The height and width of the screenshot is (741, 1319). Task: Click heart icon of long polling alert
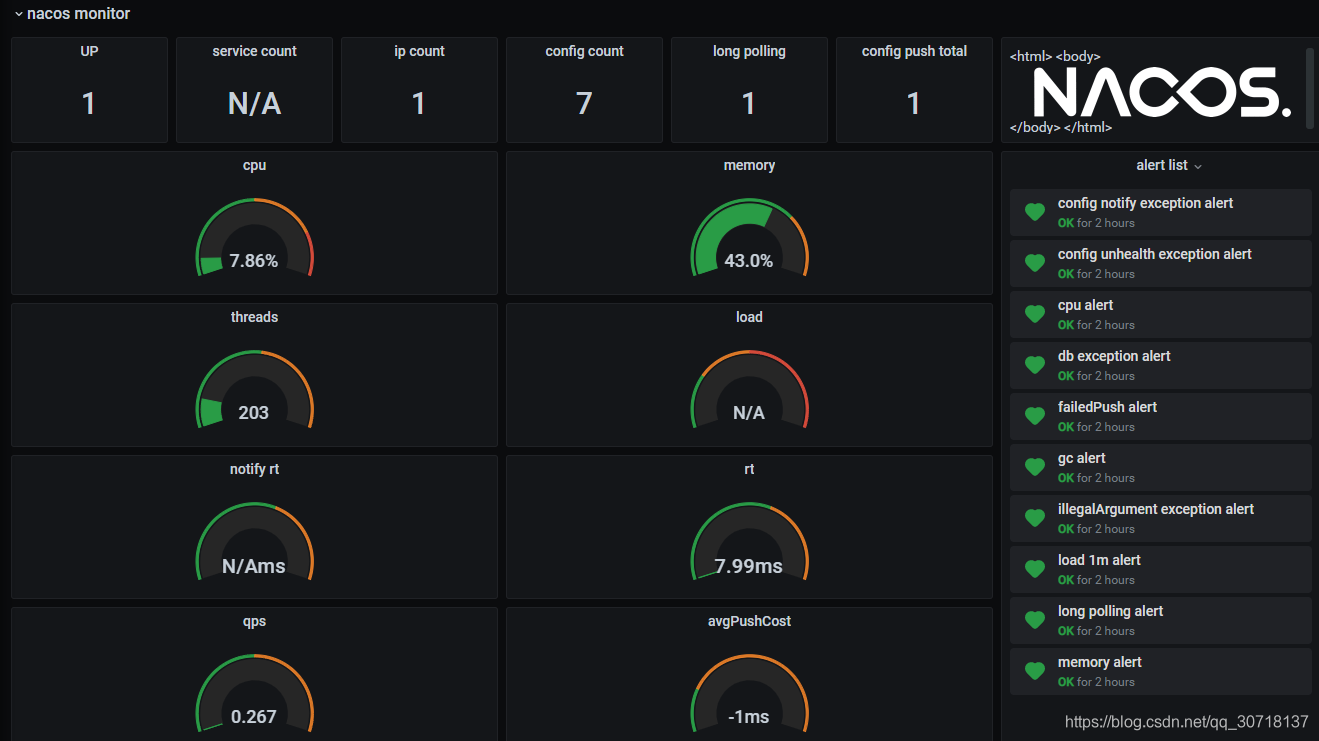click(1035, 620)
